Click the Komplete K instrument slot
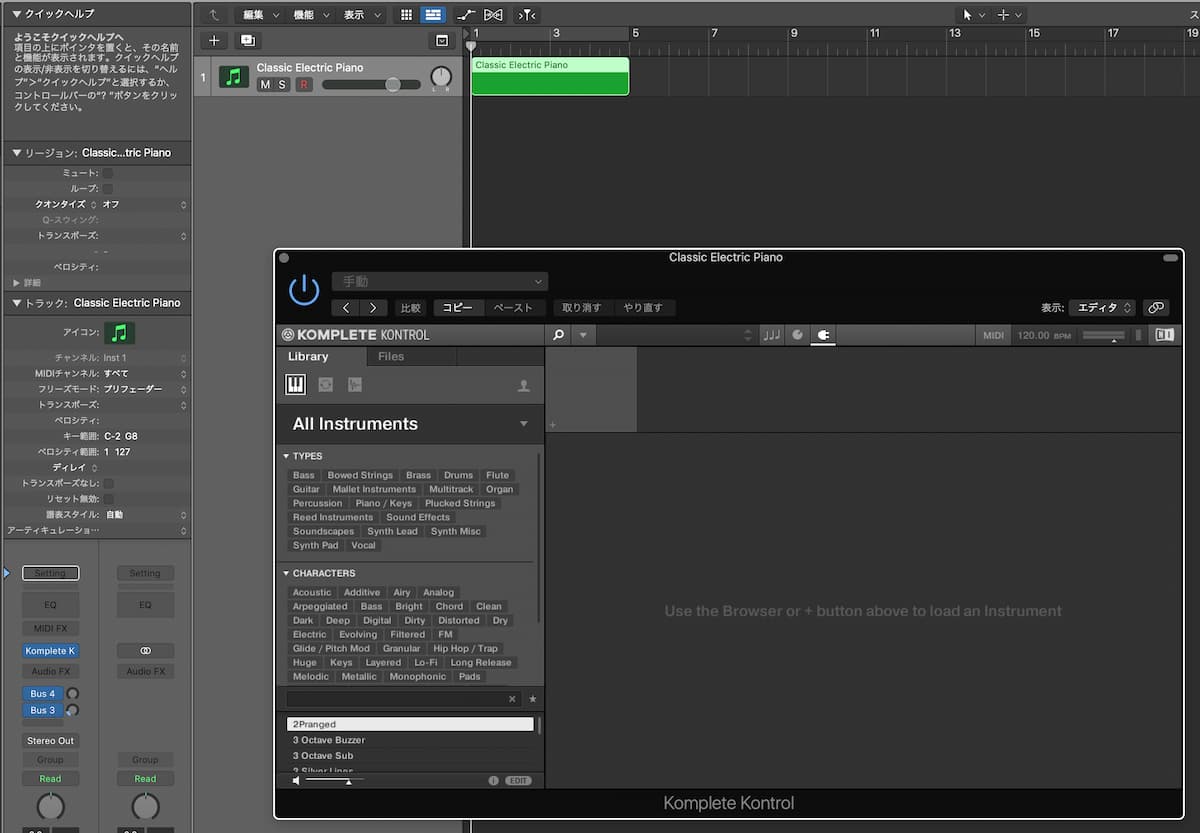 click(x=49, y=651)
